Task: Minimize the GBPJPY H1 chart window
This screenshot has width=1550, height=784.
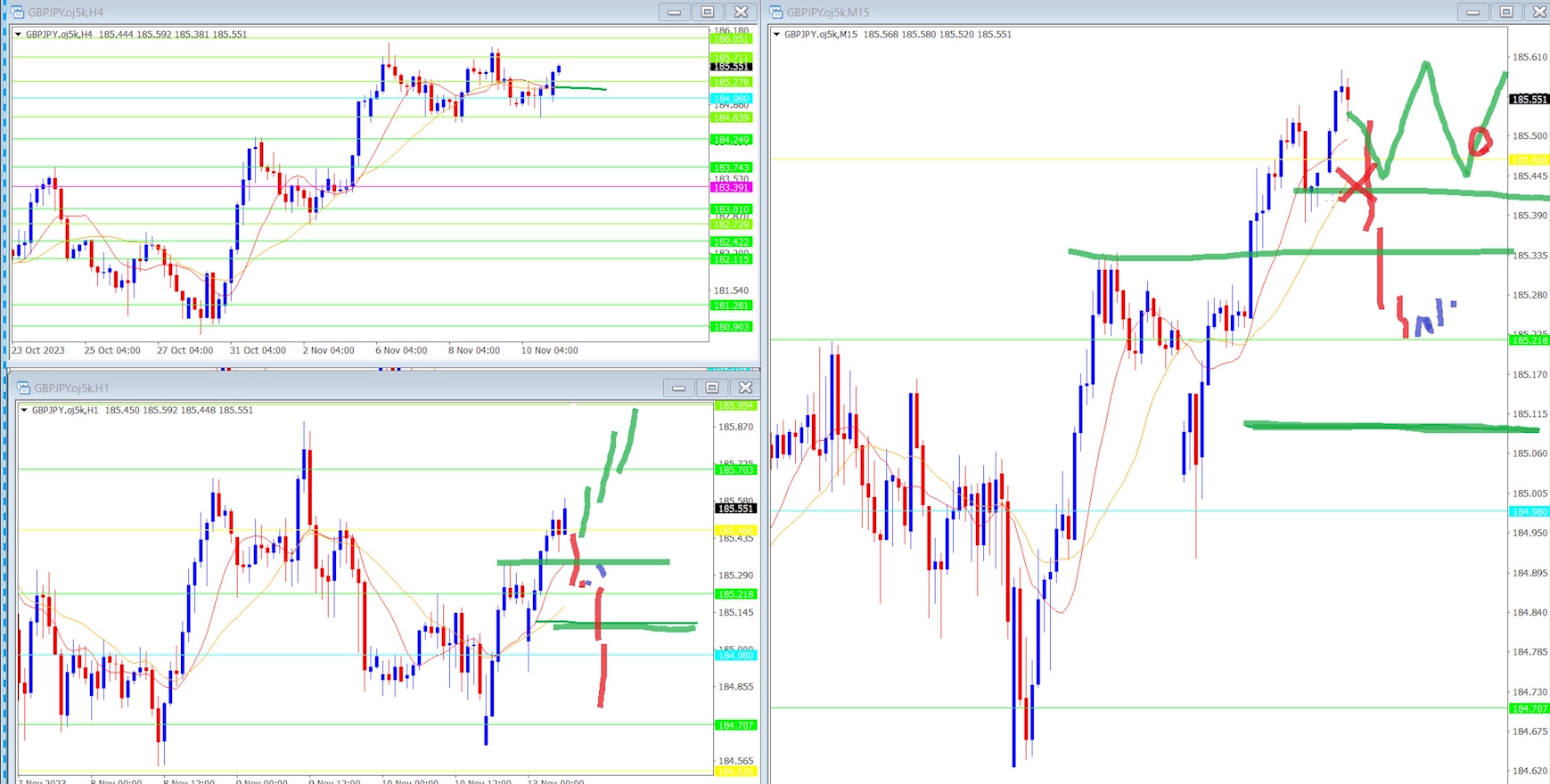Action: pyautogui.click(x=678, y=388)
